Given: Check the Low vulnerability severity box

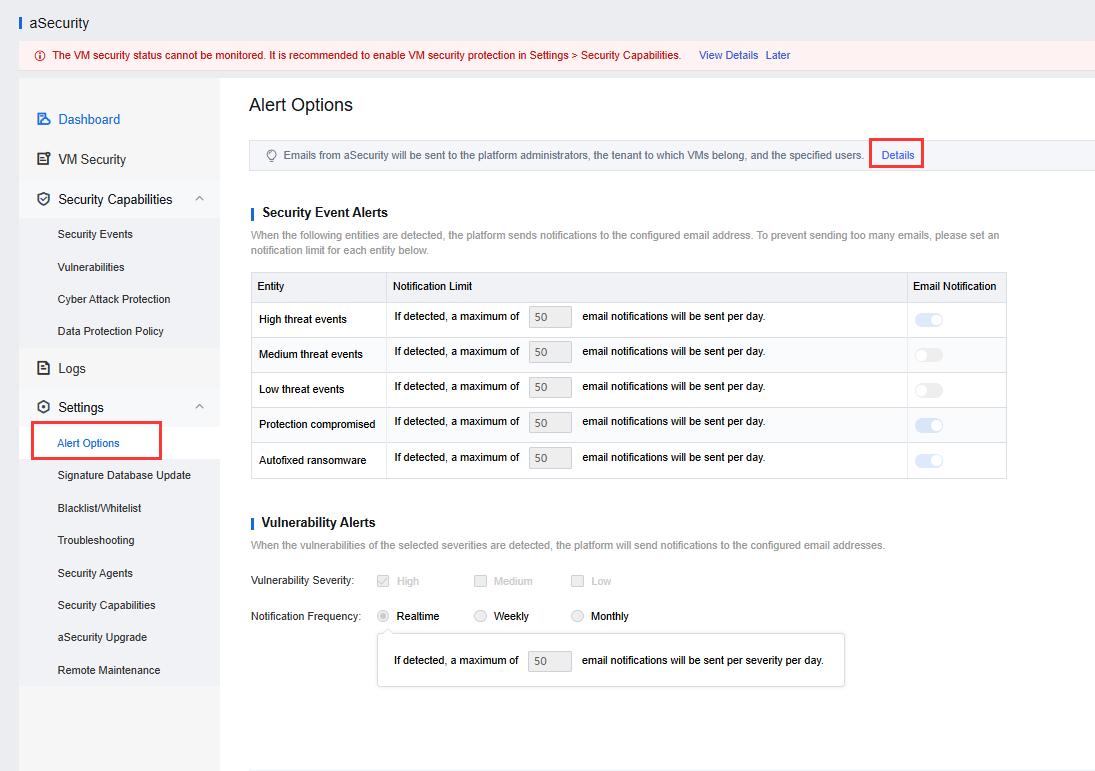Looking at the screenshot, I should click(577, 581).
